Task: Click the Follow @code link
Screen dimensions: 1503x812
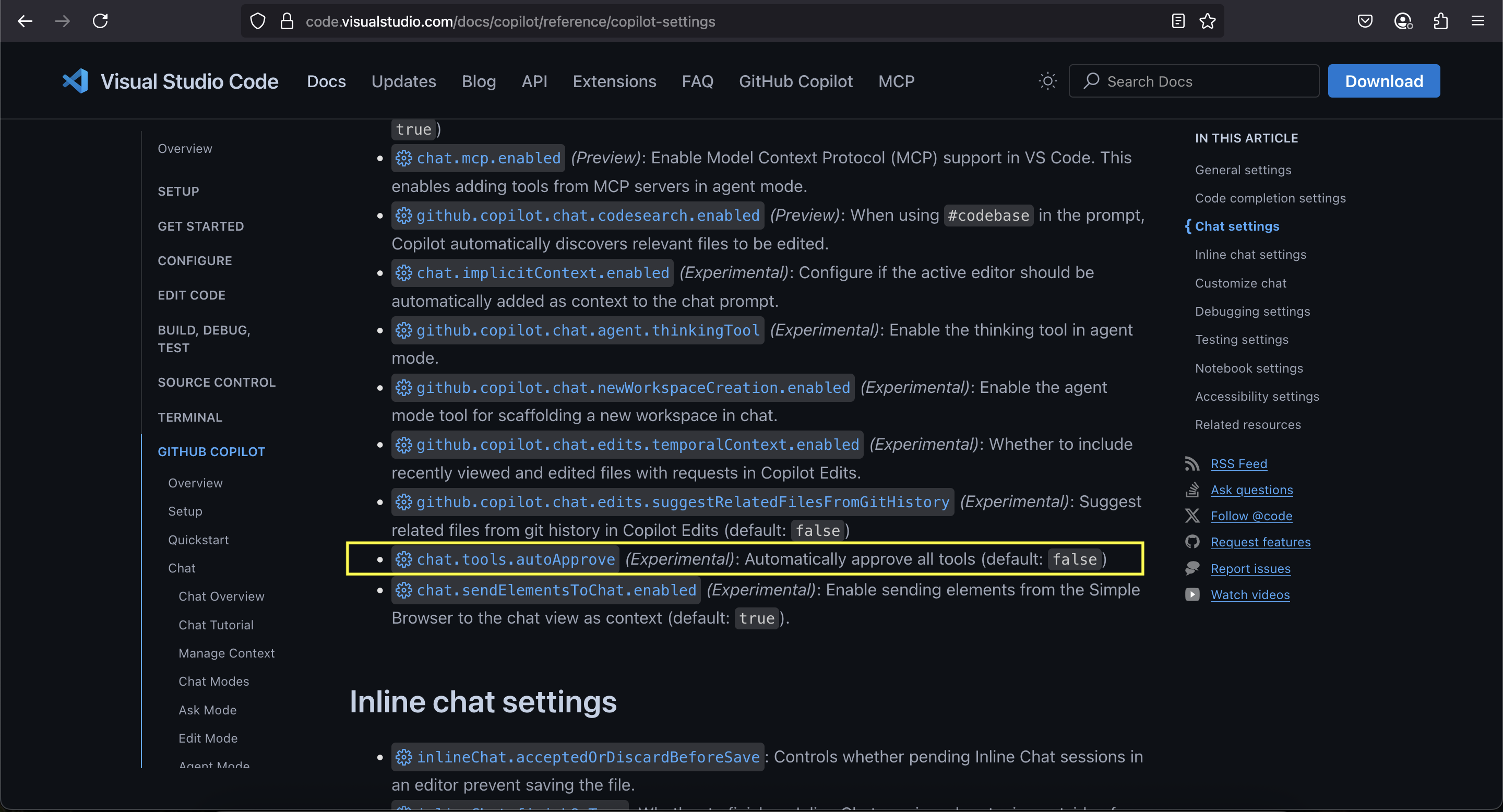Action: click(1251, 516)
